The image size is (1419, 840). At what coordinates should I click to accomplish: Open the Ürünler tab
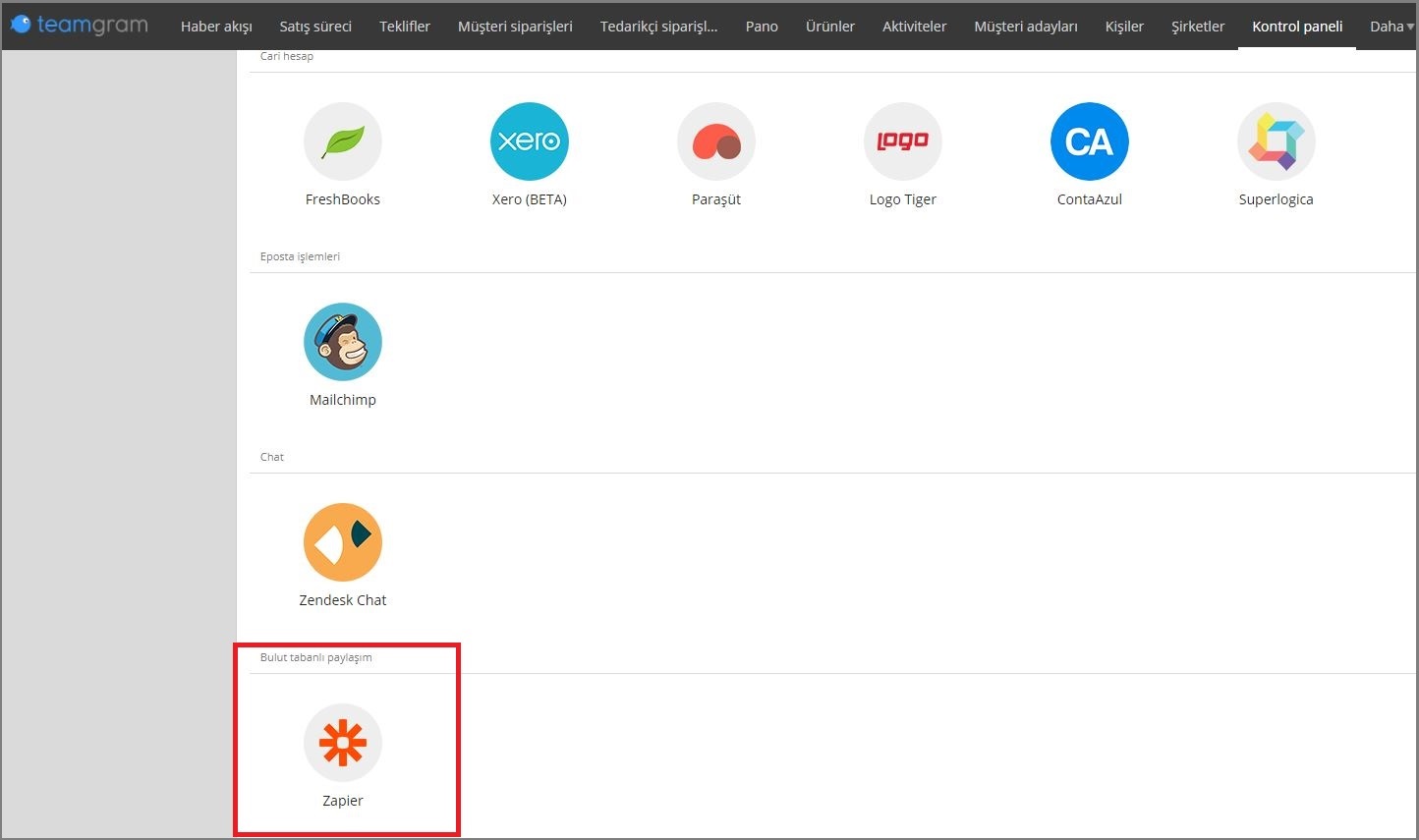(x=830, y=27)
